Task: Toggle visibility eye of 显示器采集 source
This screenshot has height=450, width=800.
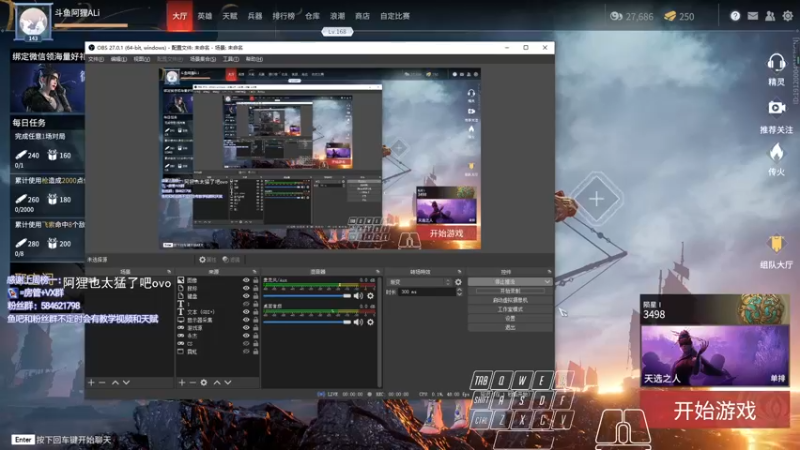Action: pyautogui.click(x=246, y=320)
